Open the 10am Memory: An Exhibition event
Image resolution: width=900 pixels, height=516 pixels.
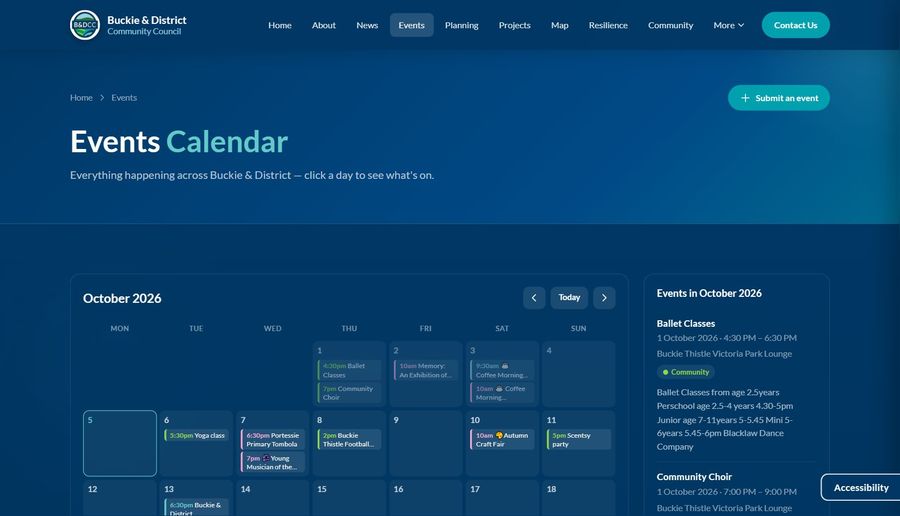coord(425,370)
